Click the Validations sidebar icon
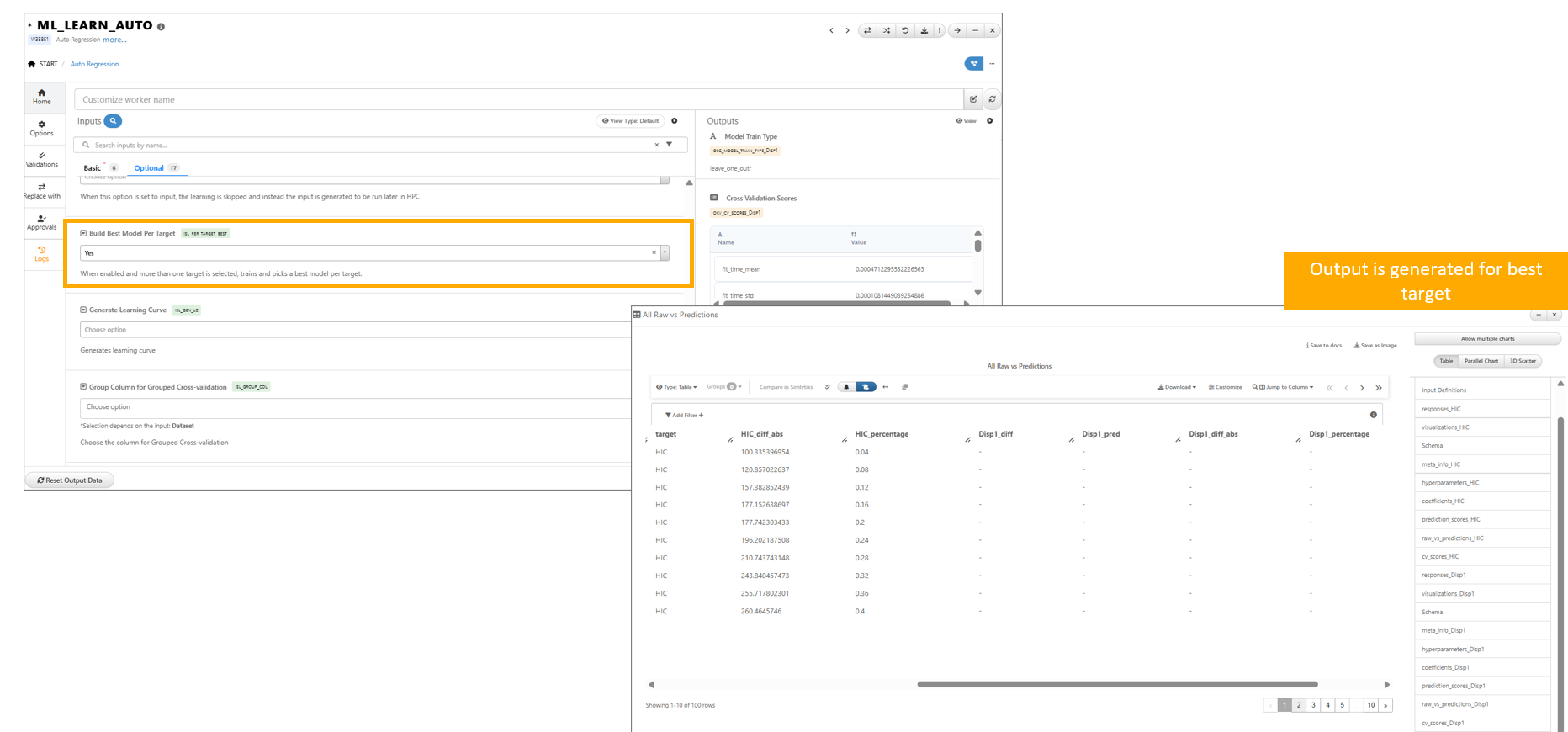 [x=41, y=159]
